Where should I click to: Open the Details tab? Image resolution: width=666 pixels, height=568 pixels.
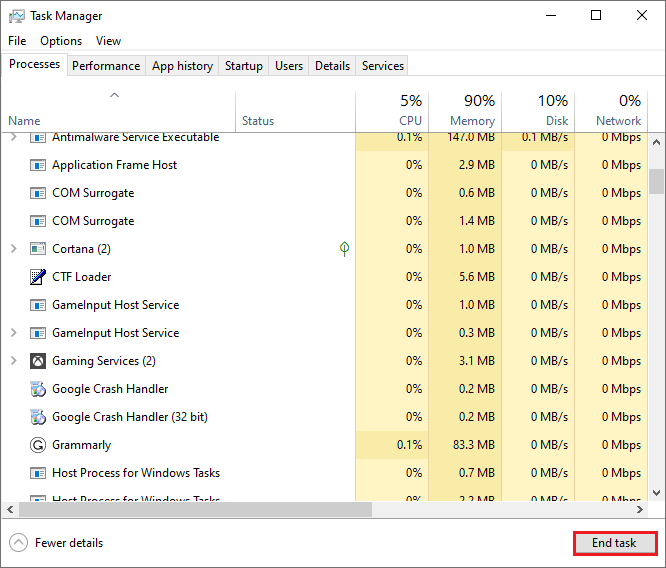(x=333, y=66)
